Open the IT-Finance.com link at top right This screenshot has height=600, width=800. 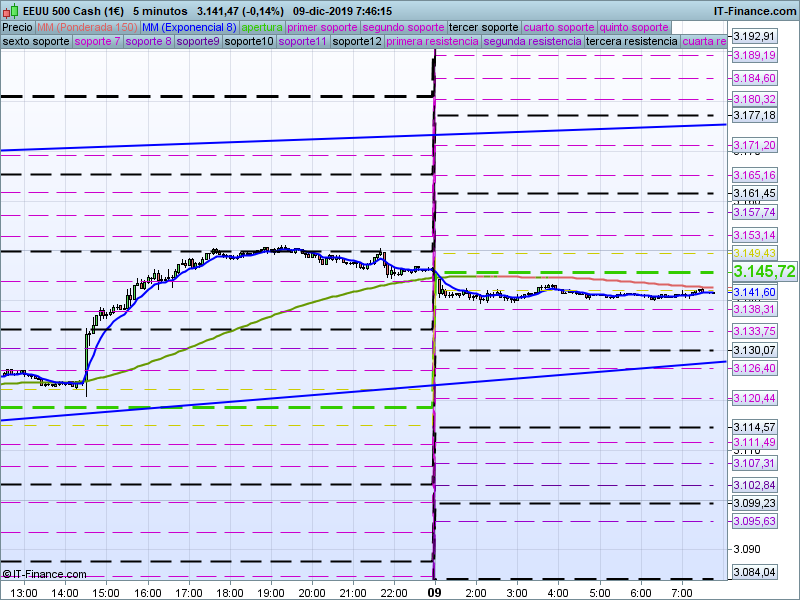coord(754,10)
